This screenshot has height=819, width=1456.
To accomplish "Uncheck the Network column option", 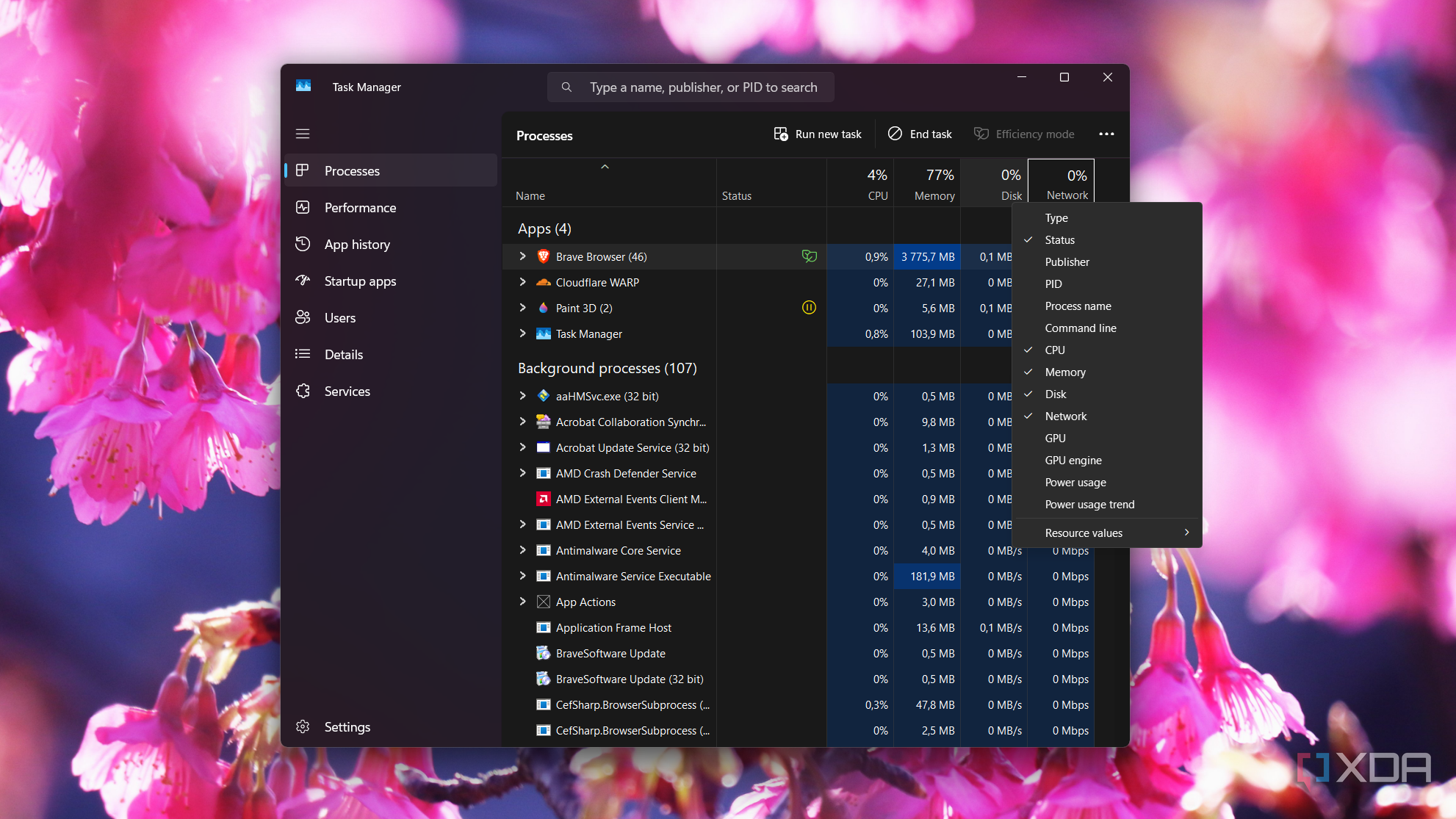I will coord(1106,416).
